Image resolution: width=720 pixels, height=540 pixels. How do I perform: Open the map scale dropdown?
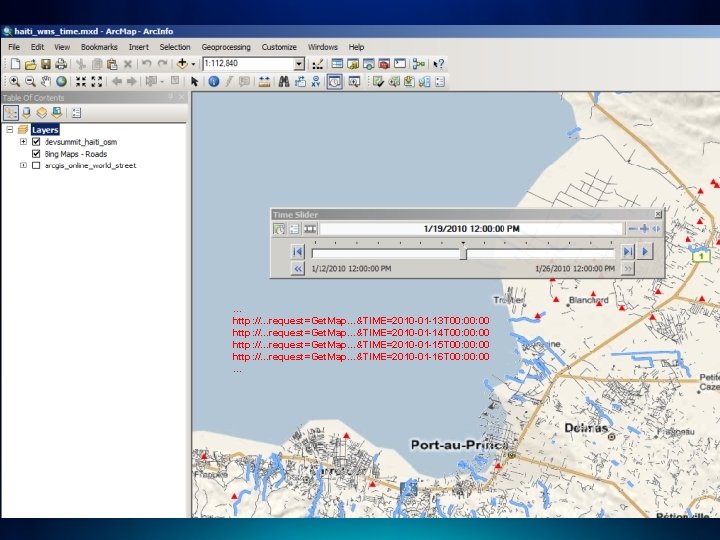click(298, 64)
